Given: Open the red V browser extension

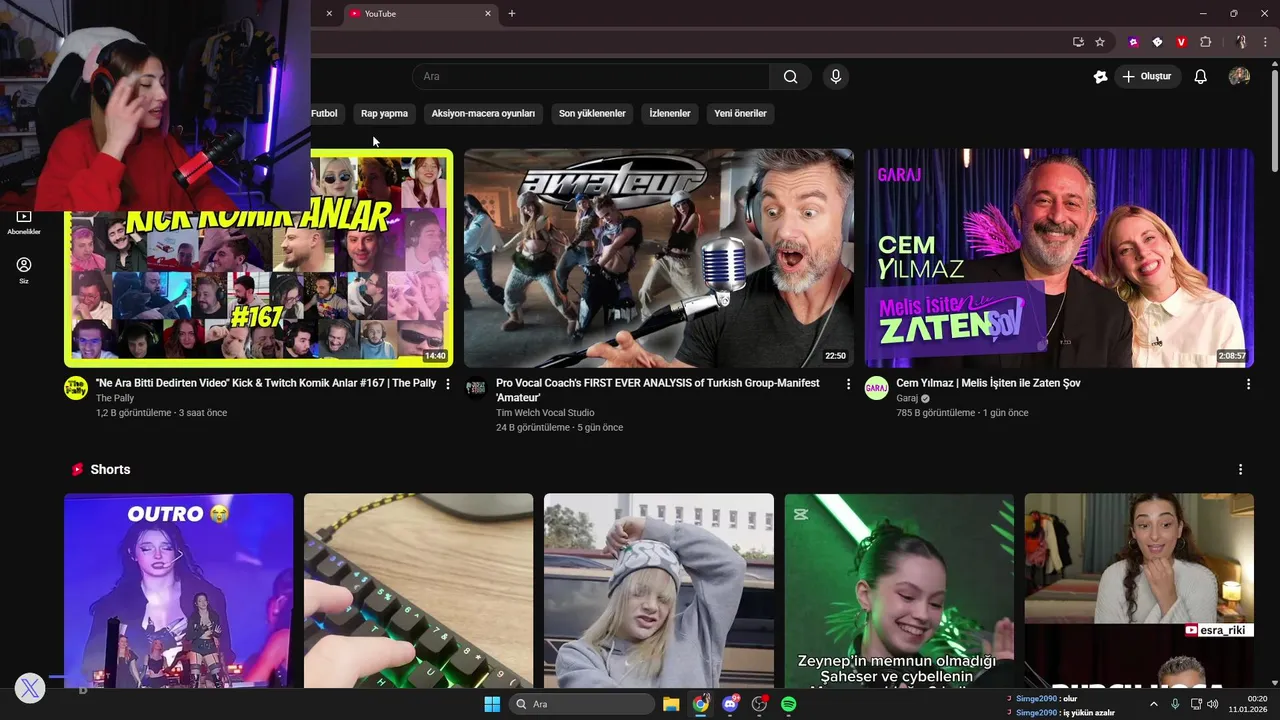Looking at the screenshot, I should click(x=1181, y=42).
